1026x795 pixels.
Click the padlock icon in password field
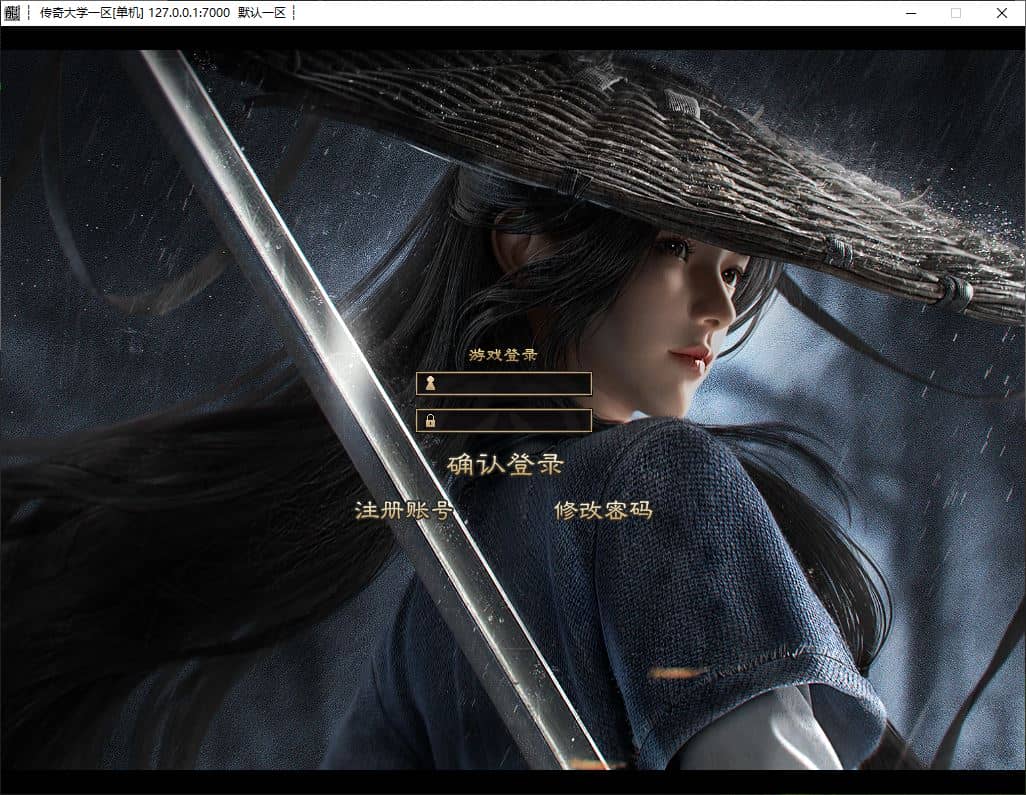(x=430, y=421)
